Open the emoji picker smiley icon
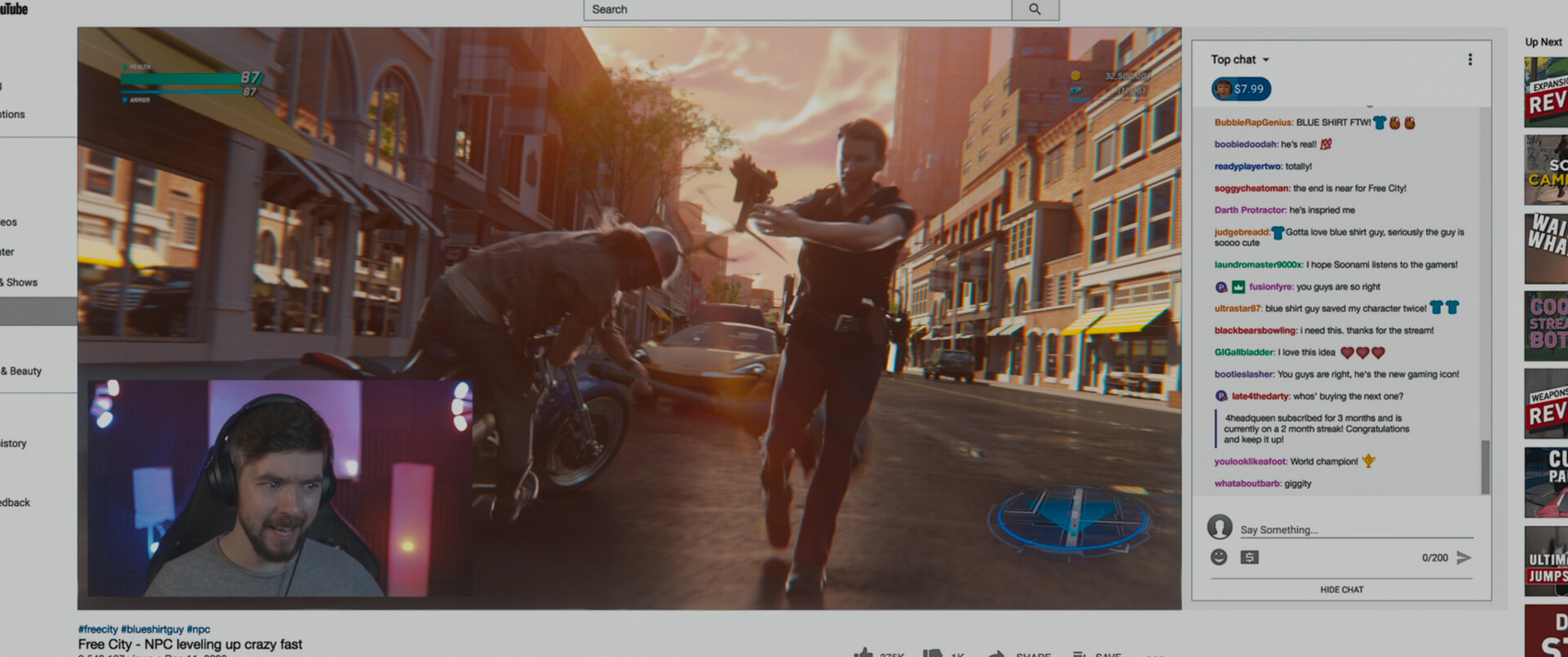 pyautogui.click(x=1218, y=557)
